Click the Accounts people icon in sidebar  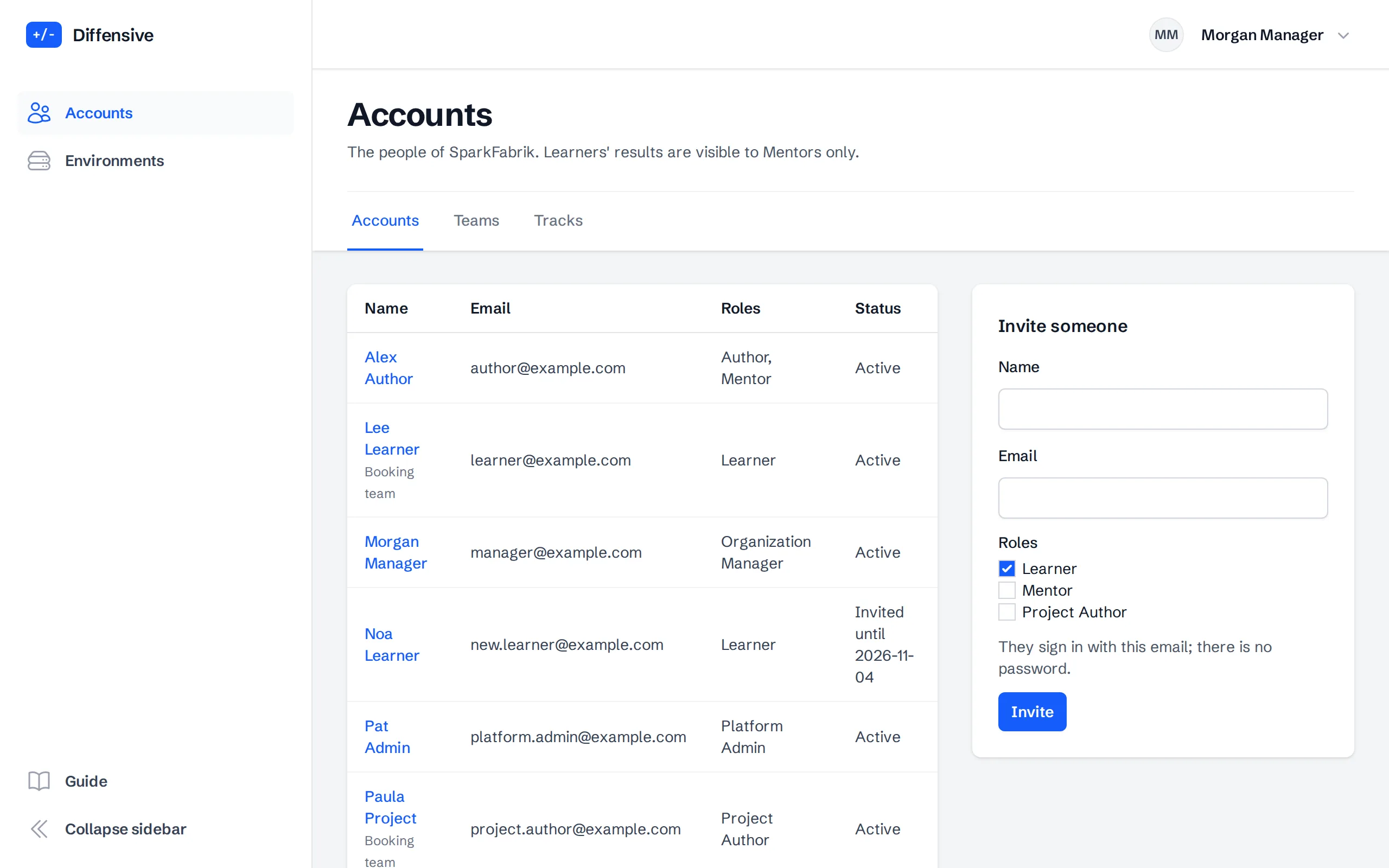tap(39, 113)
